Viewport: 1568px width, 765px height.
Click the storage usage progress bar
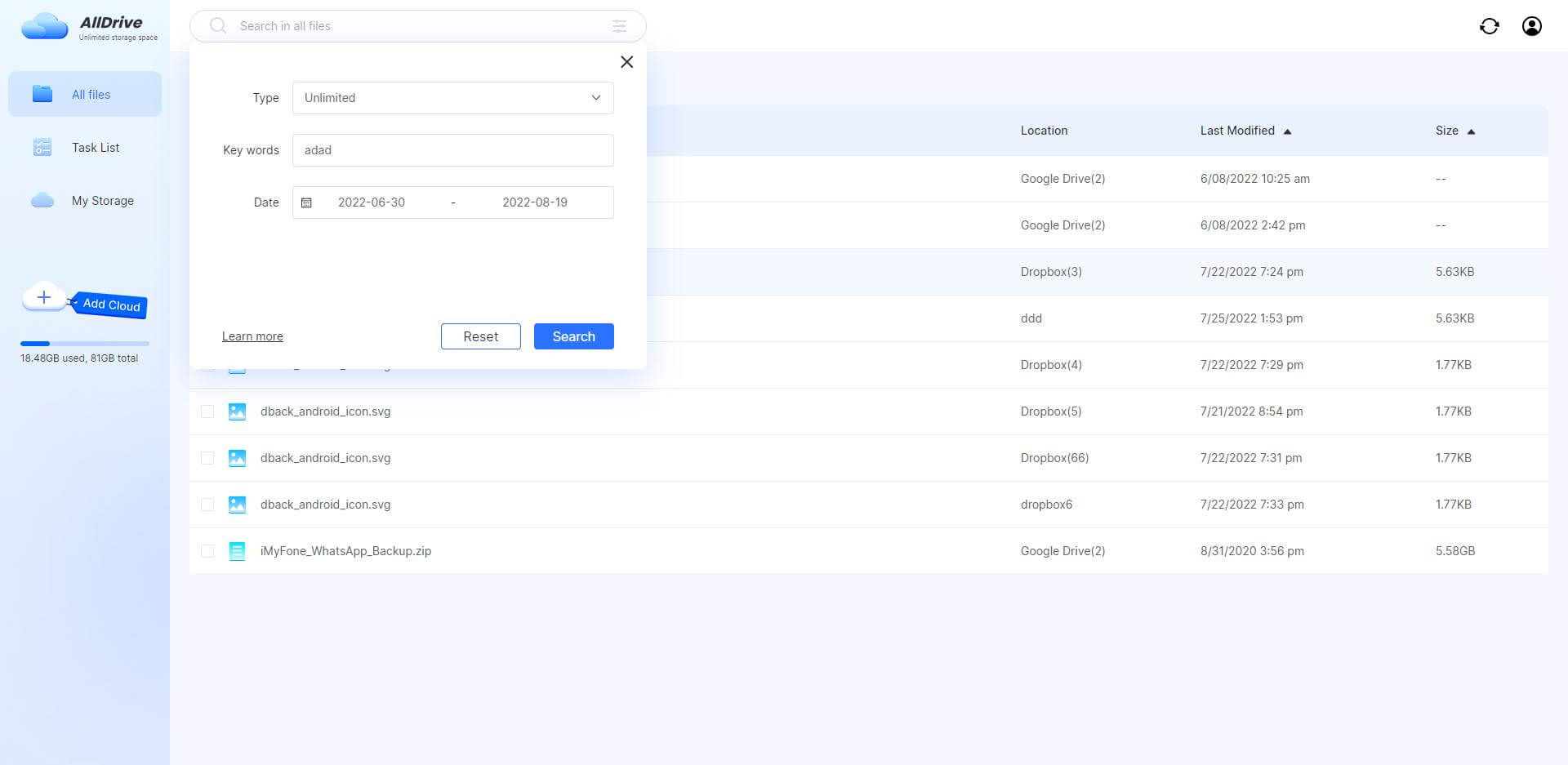[x=85, y=344]
